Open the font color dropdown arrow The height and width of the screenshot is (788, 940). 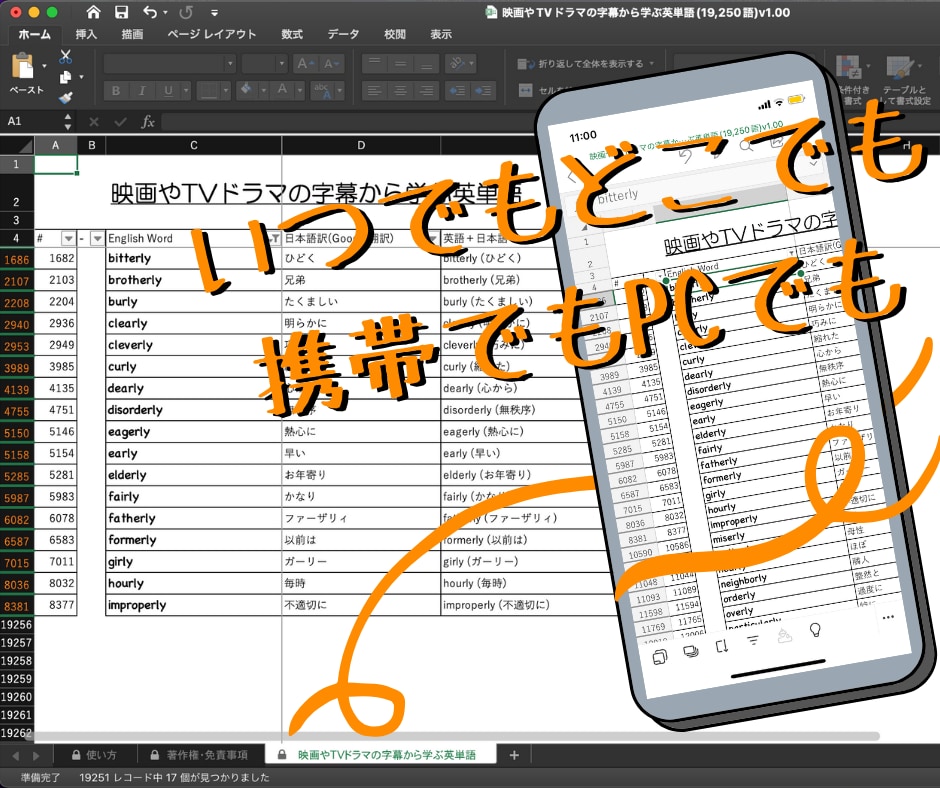coord(299,91)
